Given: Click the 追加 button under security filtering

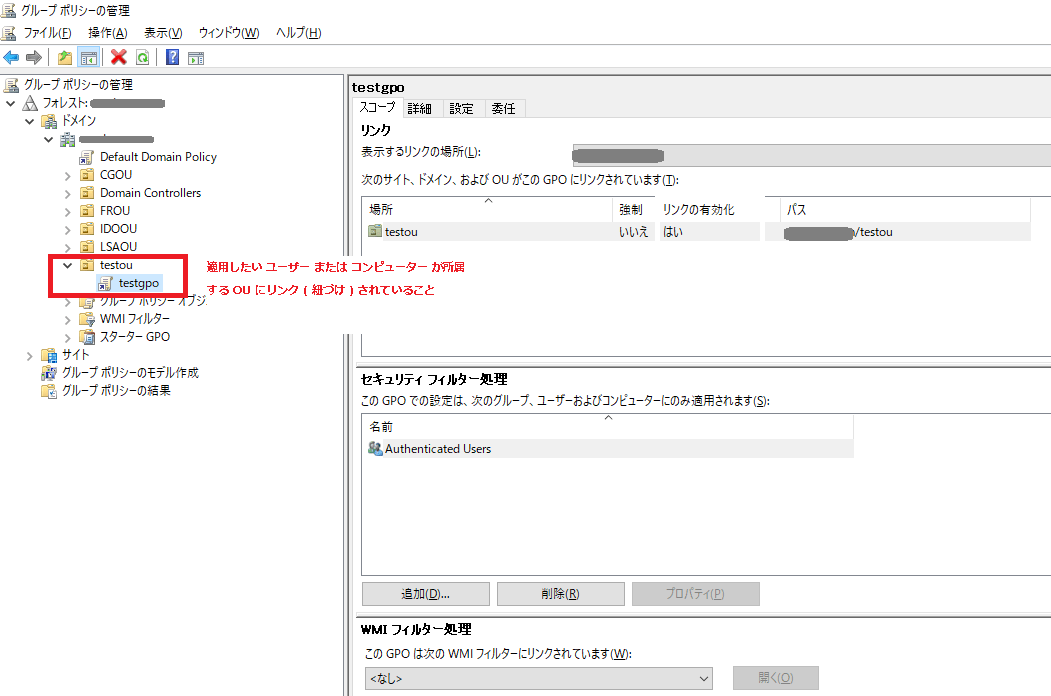Looking at the screenshot, I should [425, 593].
